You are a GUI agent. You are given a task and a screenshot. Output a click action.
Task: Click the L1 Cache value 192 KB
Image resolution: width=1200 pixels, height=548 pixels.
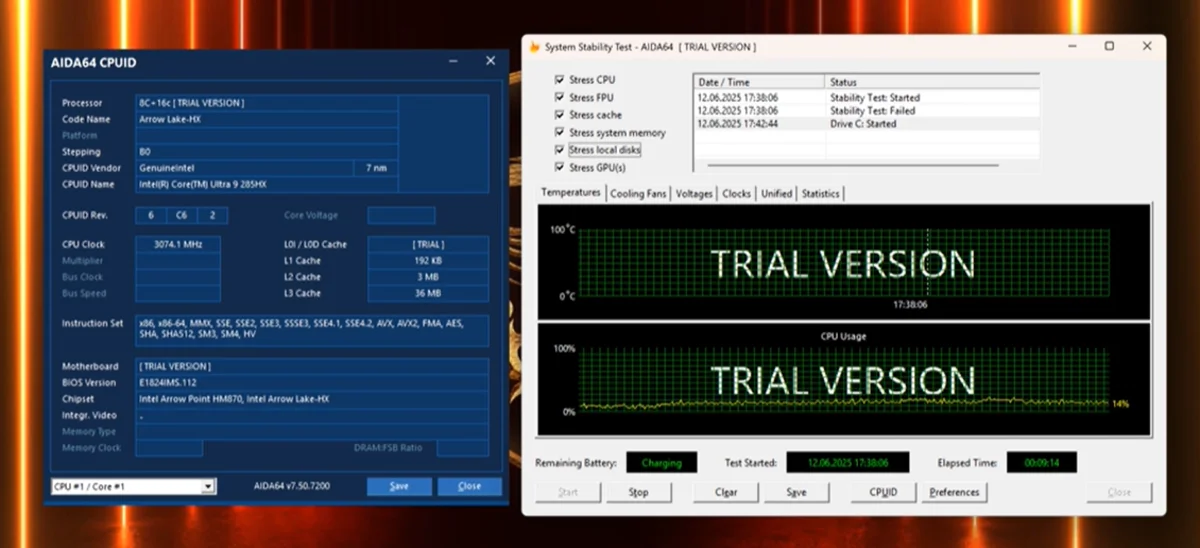[427, 261]
